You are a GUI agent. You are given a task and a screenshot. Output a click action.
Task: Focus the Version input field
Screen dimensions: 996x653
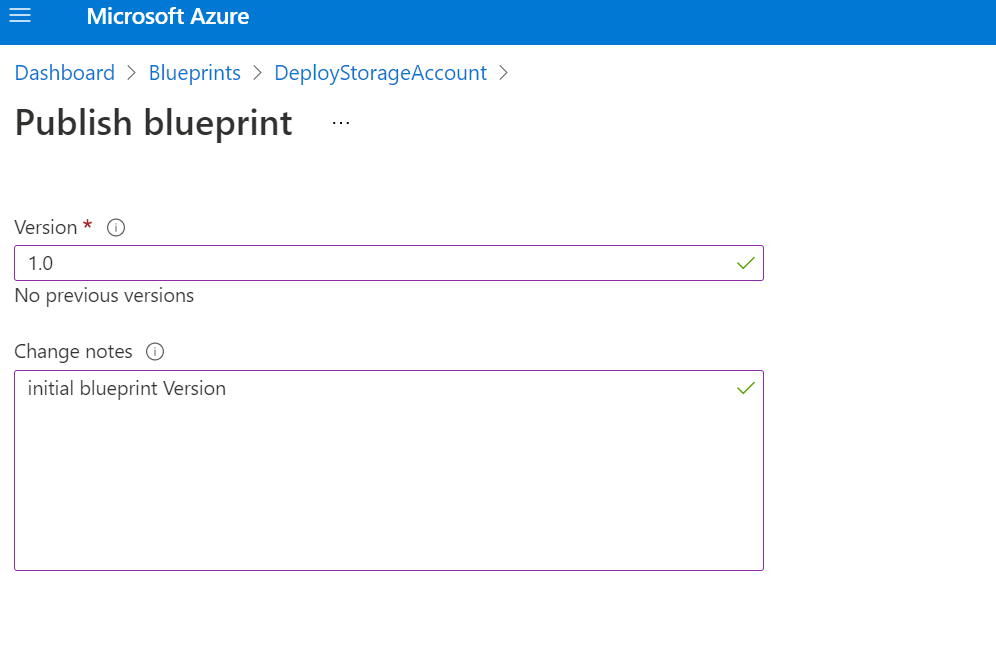(x=370, y=263)
